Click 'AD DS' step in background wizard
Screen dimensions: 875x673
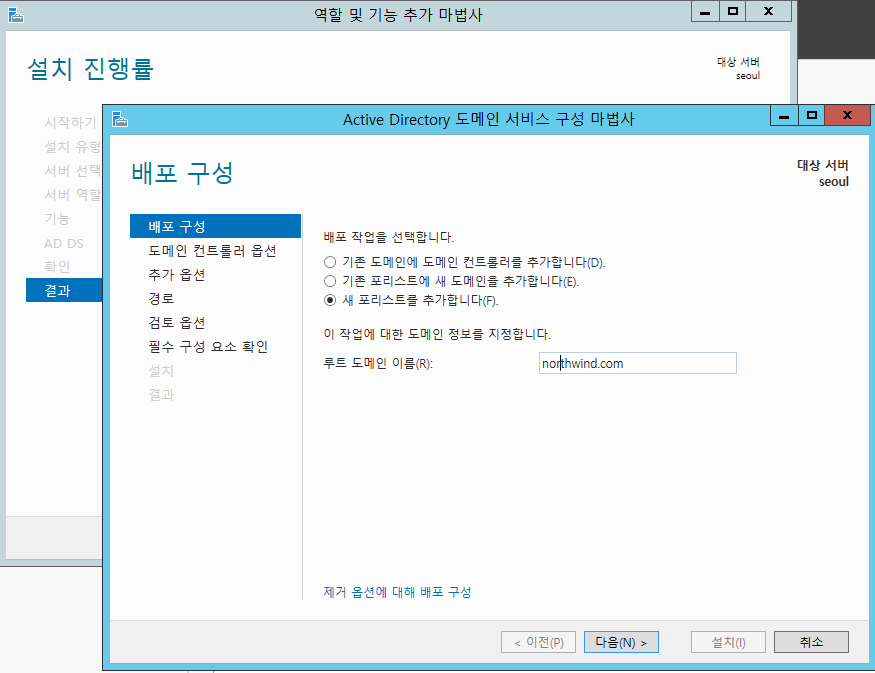pyautogui.click(x=64, y=243)
